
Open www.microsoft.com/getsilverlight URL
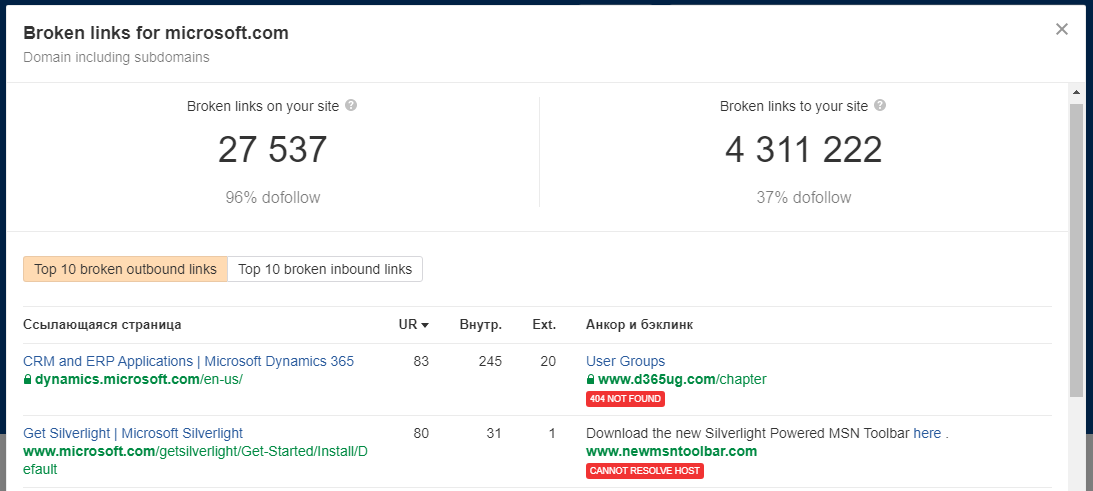pyautogui.click(x=195, y=460)
